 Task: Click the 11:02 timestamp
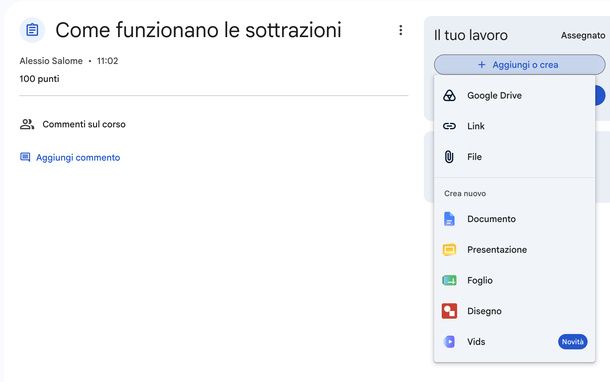click(107, 61)
